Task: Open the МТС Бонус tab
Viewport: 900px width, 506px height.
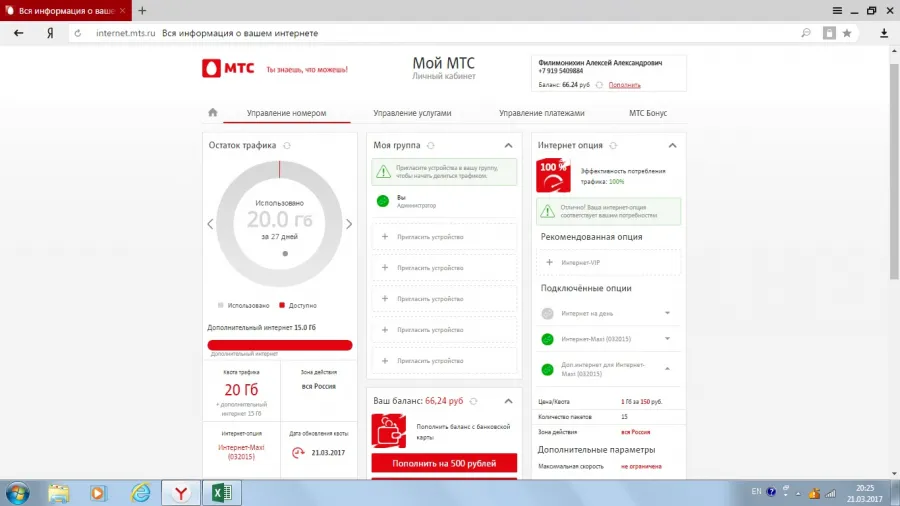Action: tap(648, 113)
